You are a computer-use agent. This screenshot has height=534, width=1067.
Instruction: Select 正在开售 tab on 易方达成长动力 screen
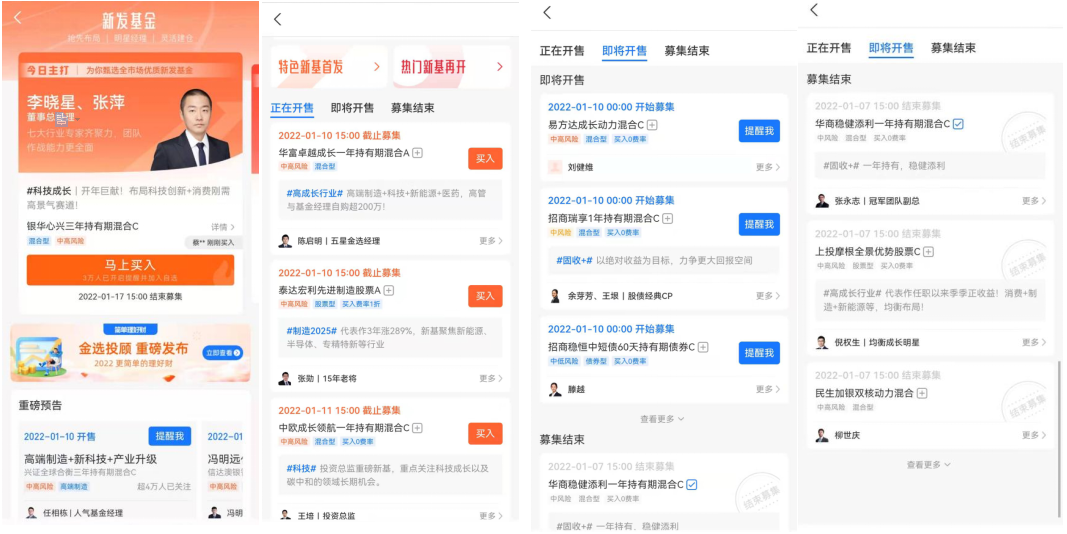tap(562, 51)
